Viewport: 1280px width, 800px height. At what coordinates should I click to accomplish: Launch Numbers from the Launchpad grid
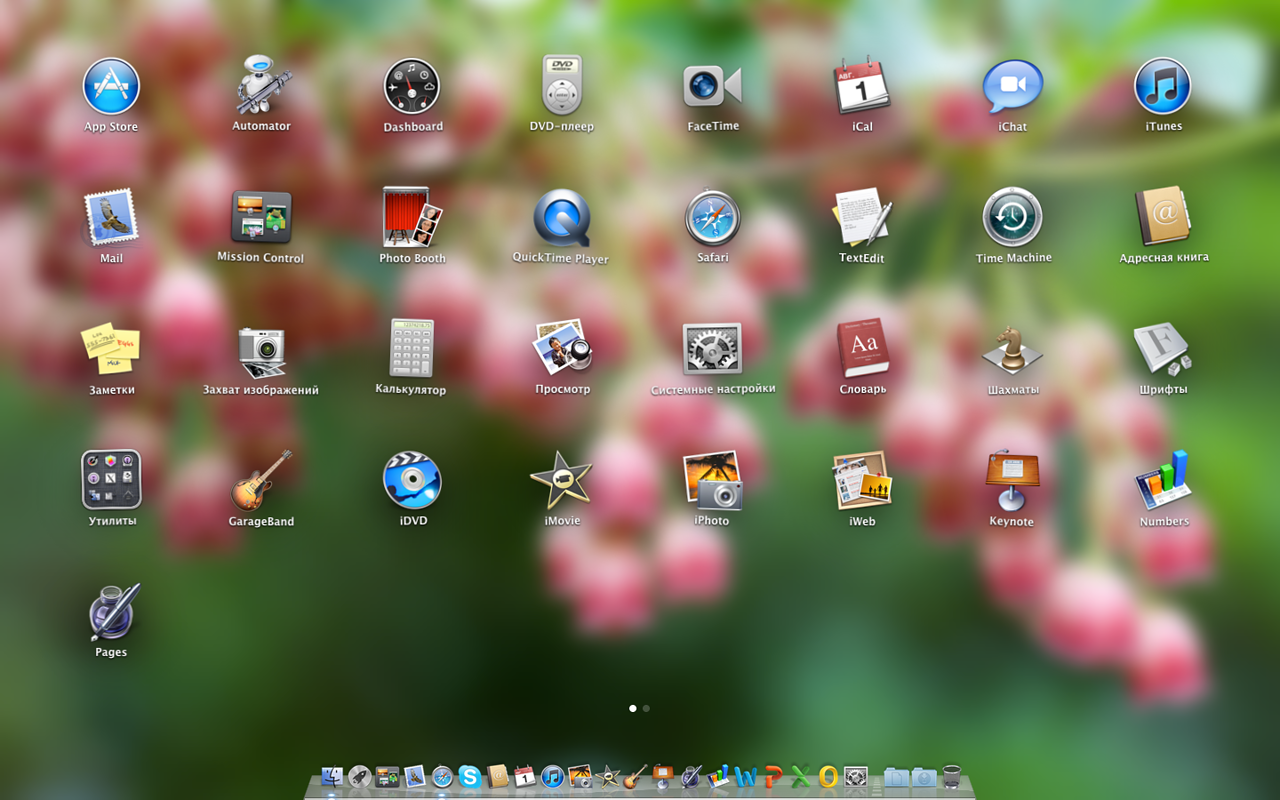click(x=1163, y=480)
